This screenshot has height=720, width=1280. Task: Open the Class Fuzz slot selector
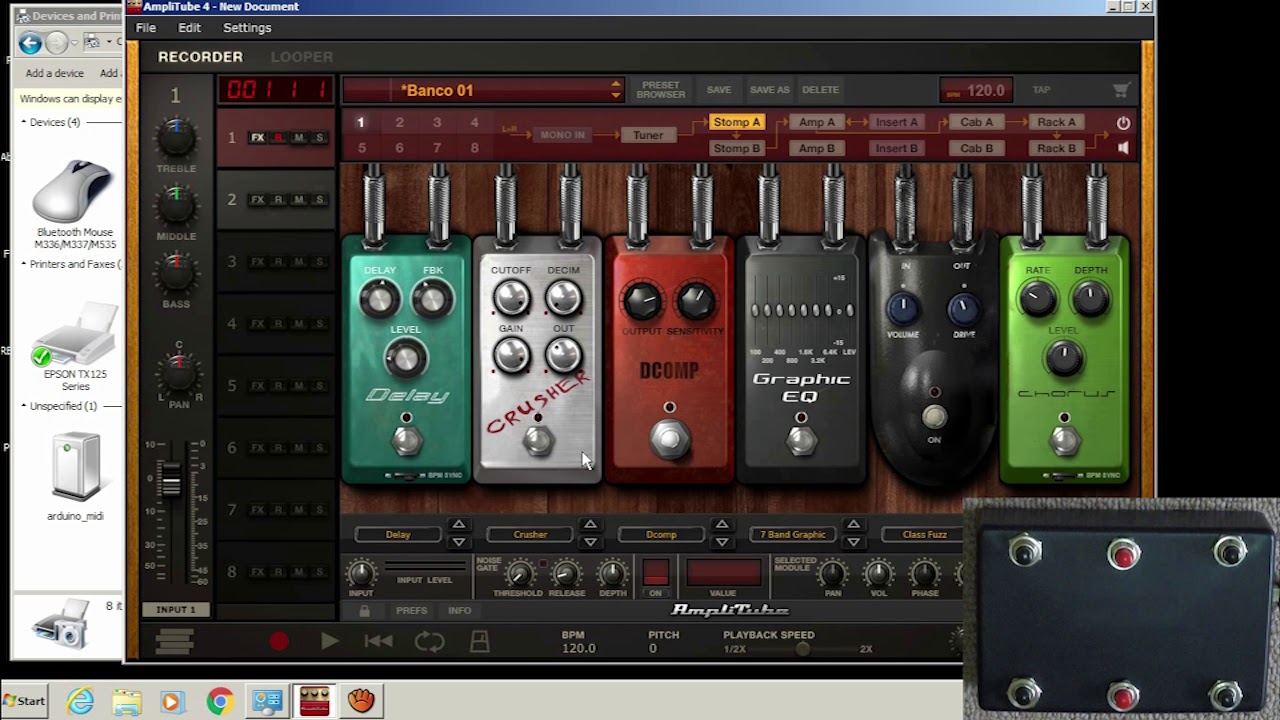924,535
